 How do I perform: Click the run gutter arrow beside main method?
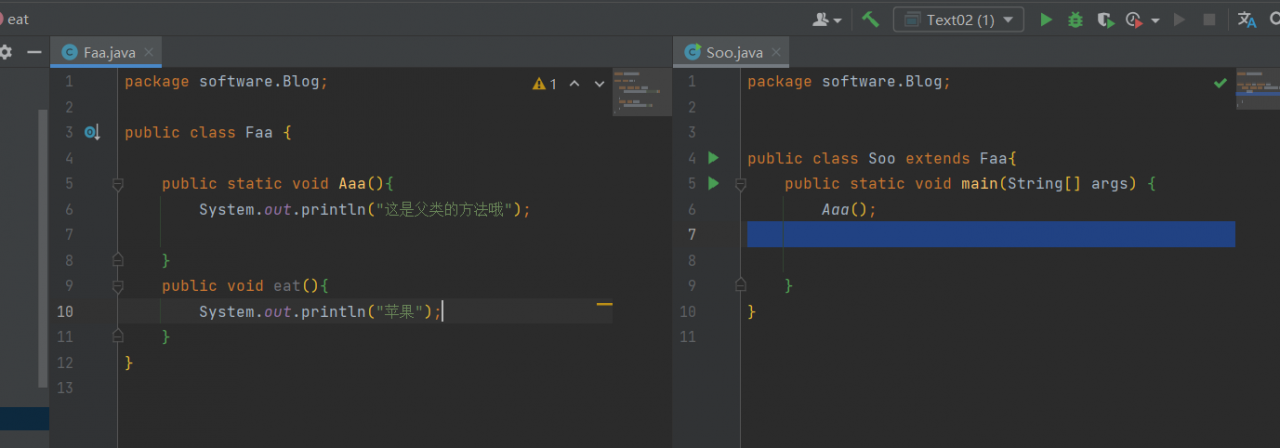point(713,184)
